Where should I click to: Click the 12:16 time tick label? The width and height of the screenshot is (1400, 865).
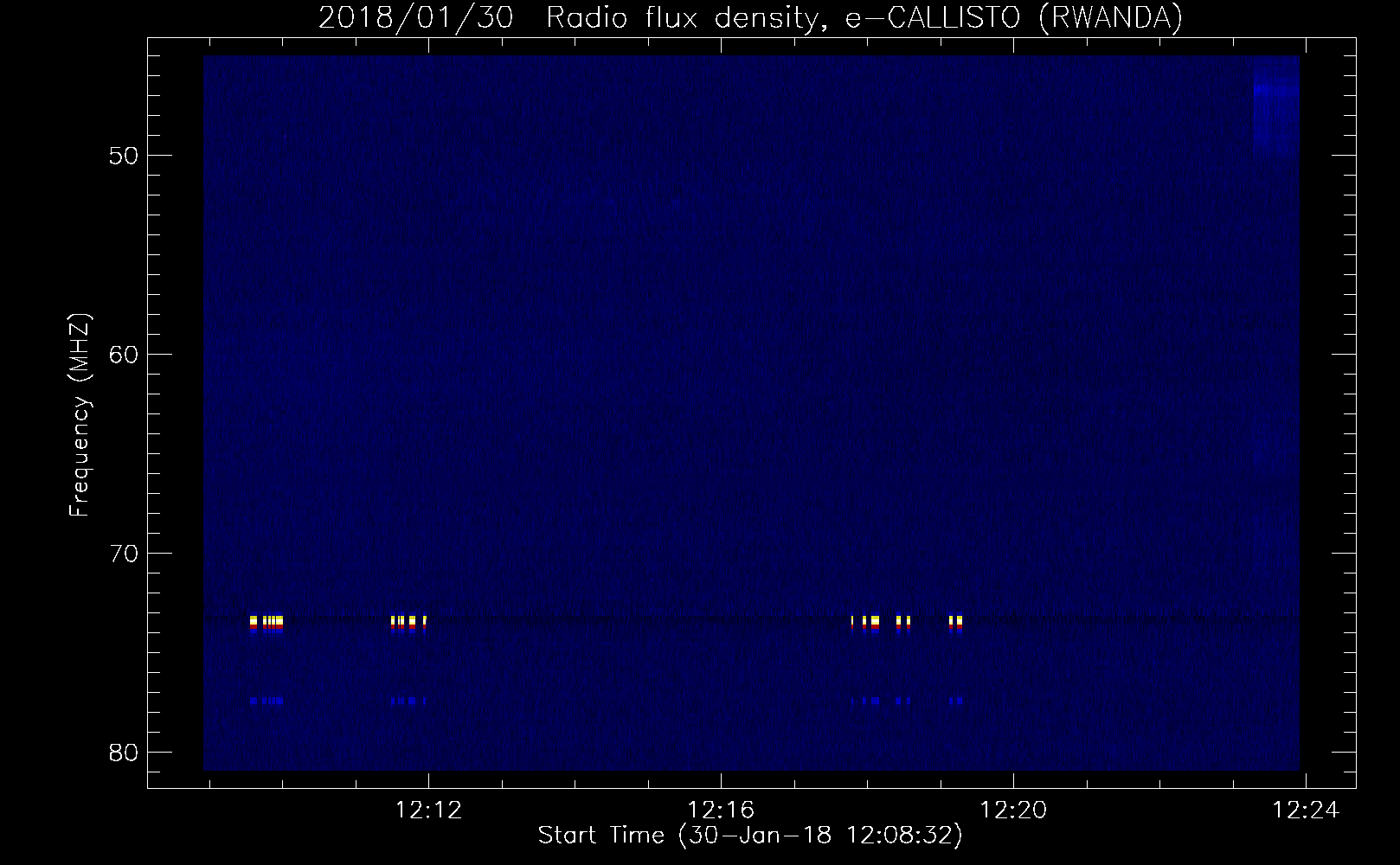(721, 811)
